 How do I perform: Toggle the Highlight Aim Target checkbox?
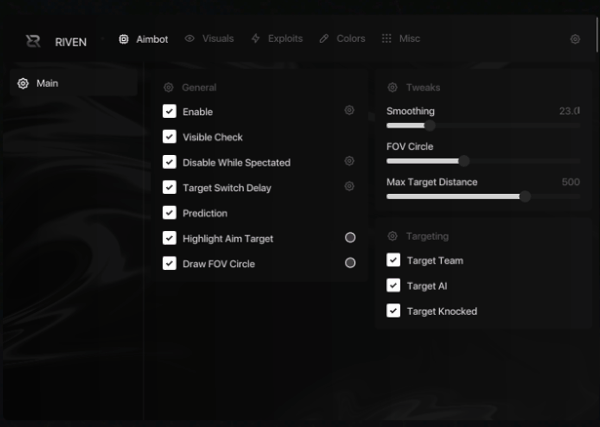click(x=170, y=238)
